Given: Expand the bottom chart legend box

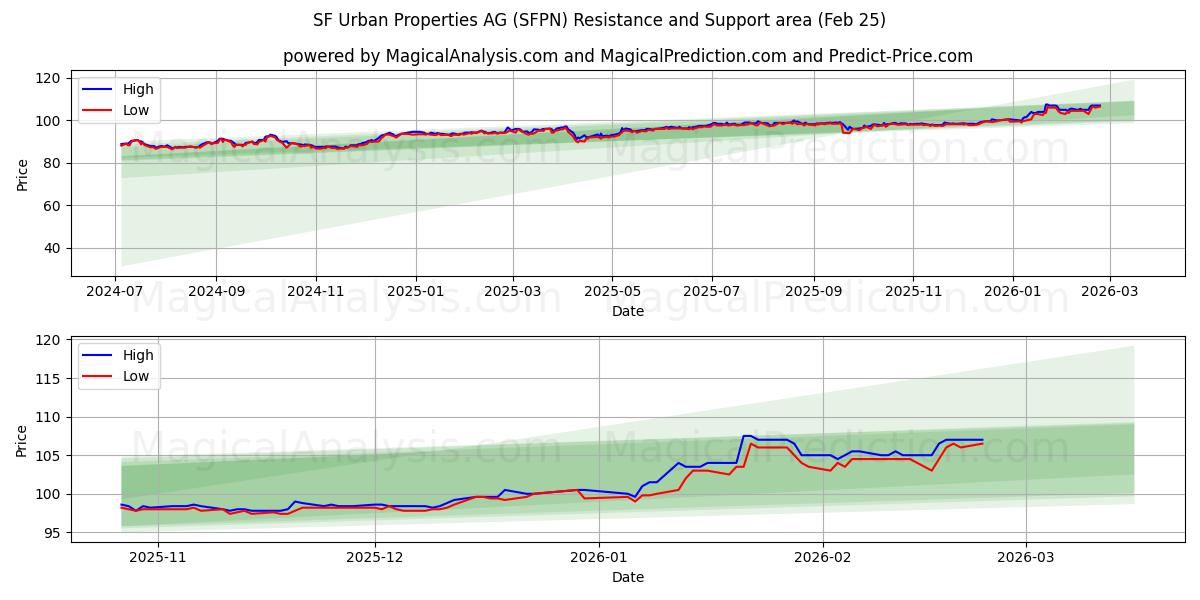Looking at the screenshot, I should coord(120,365).
